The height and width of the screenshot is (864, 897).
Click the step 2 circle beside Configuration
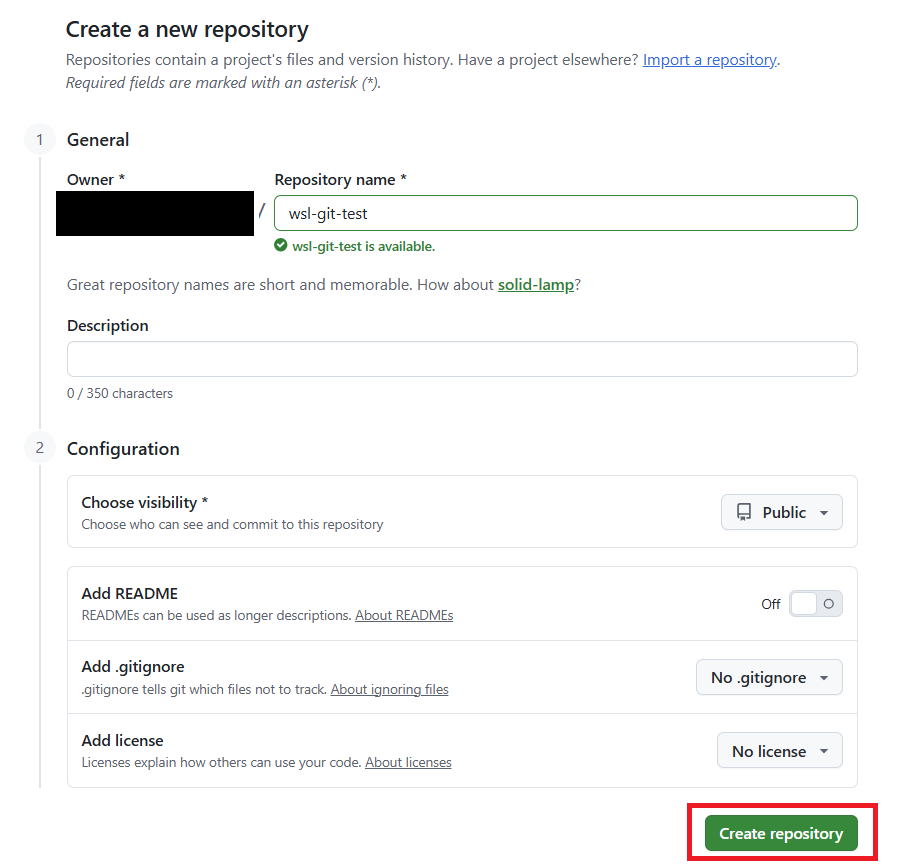click(x=39, y=448)
